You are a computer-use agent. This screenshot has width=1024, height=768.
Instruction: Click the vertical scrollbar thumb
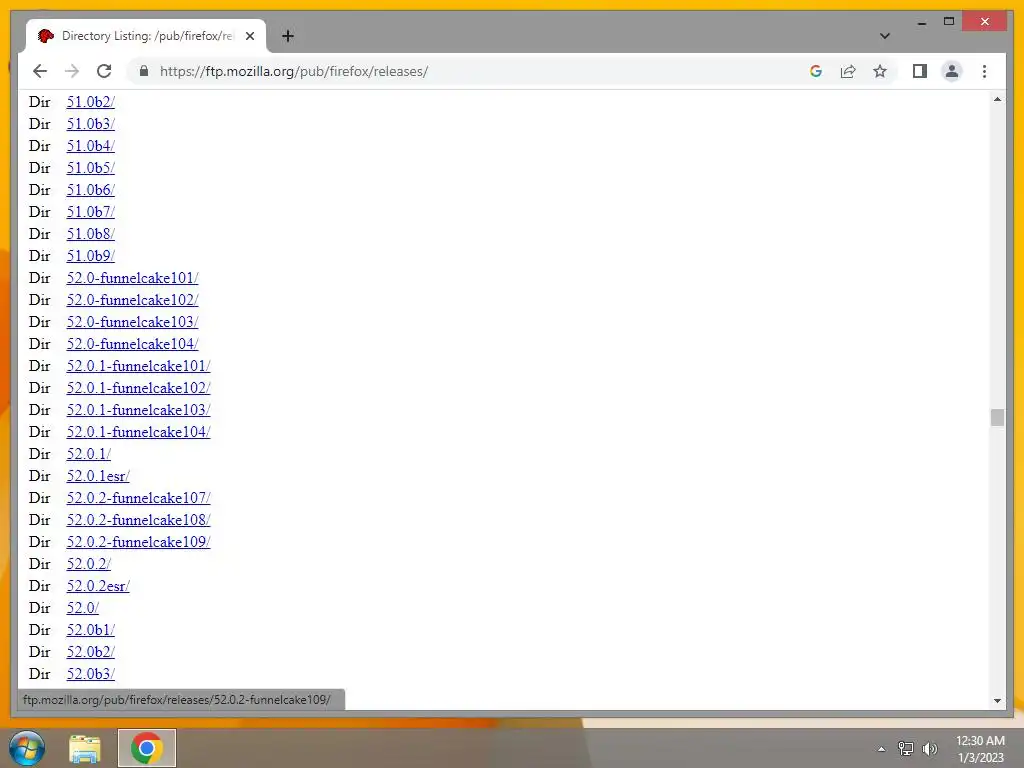click(x=997, y=417)
